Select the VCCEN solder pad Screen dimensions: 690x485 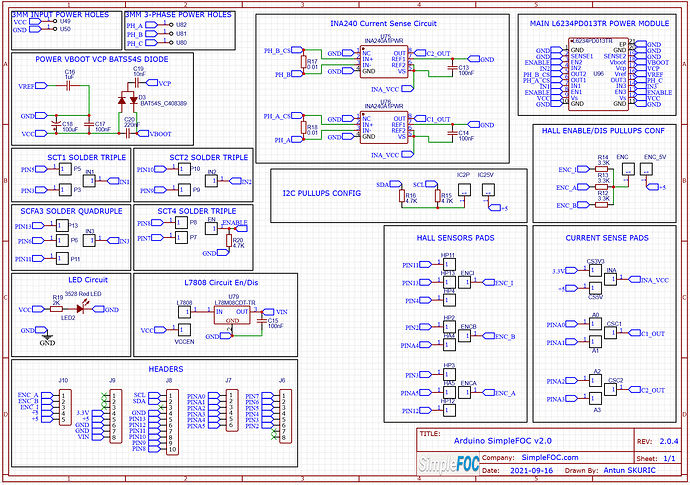point(184,330)
